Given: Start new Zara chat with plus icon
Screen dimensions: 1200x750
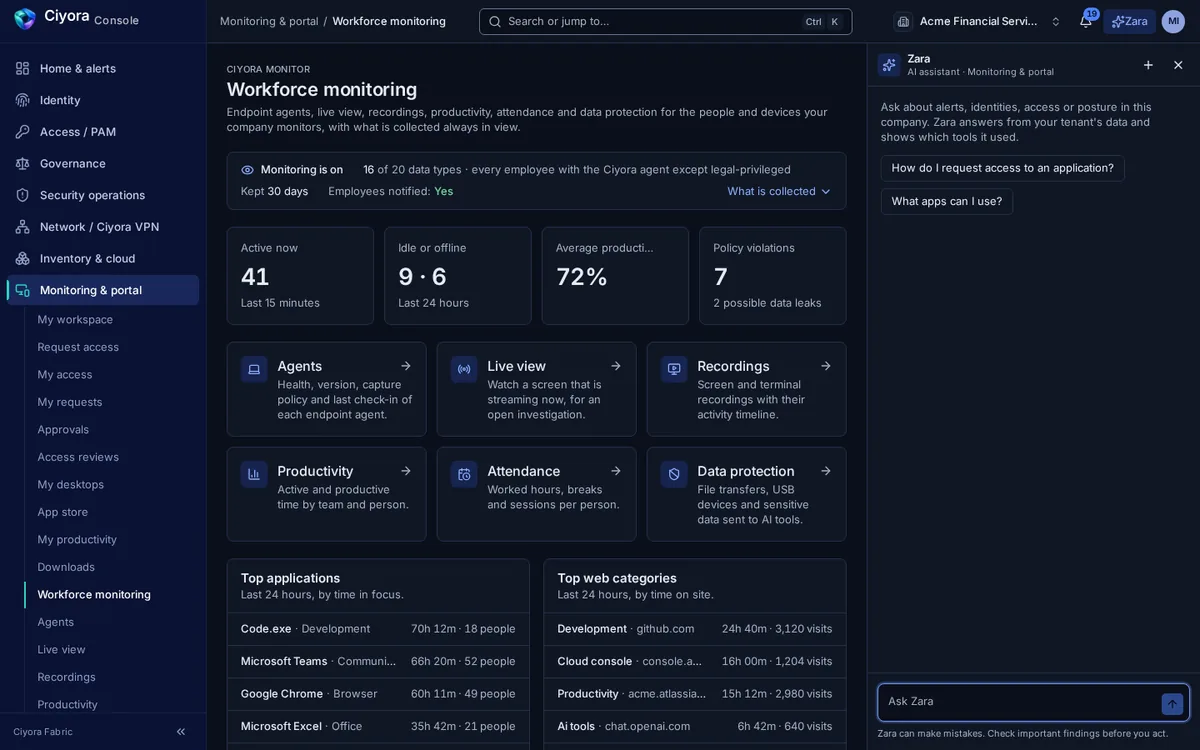Looking at the screenshot, I should [1148, 65].
